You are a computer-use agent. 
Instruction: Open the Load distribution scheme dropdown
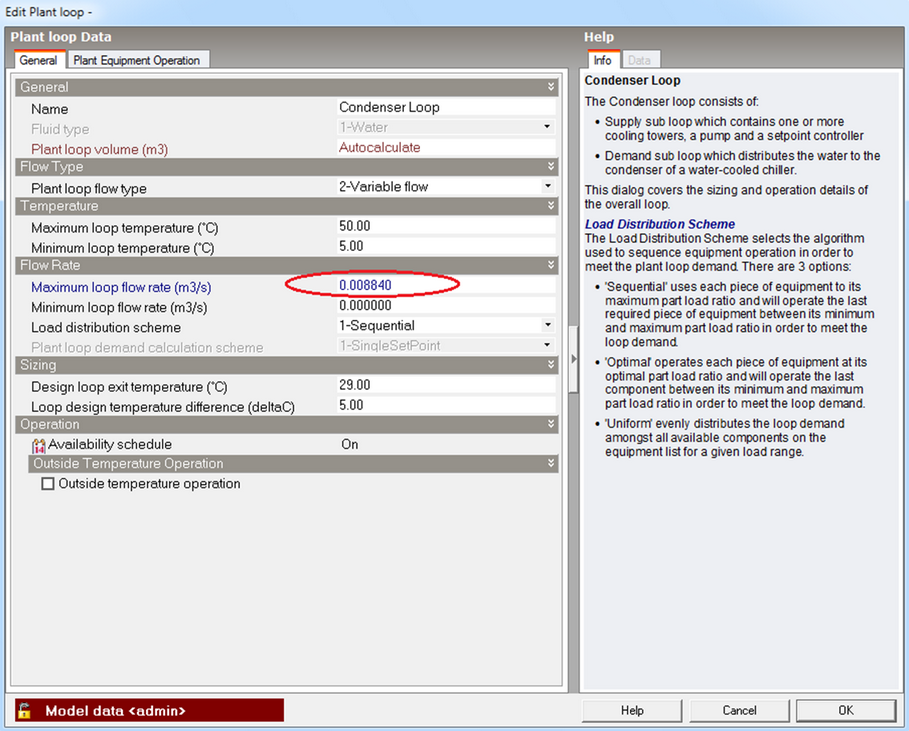point(547,326)
